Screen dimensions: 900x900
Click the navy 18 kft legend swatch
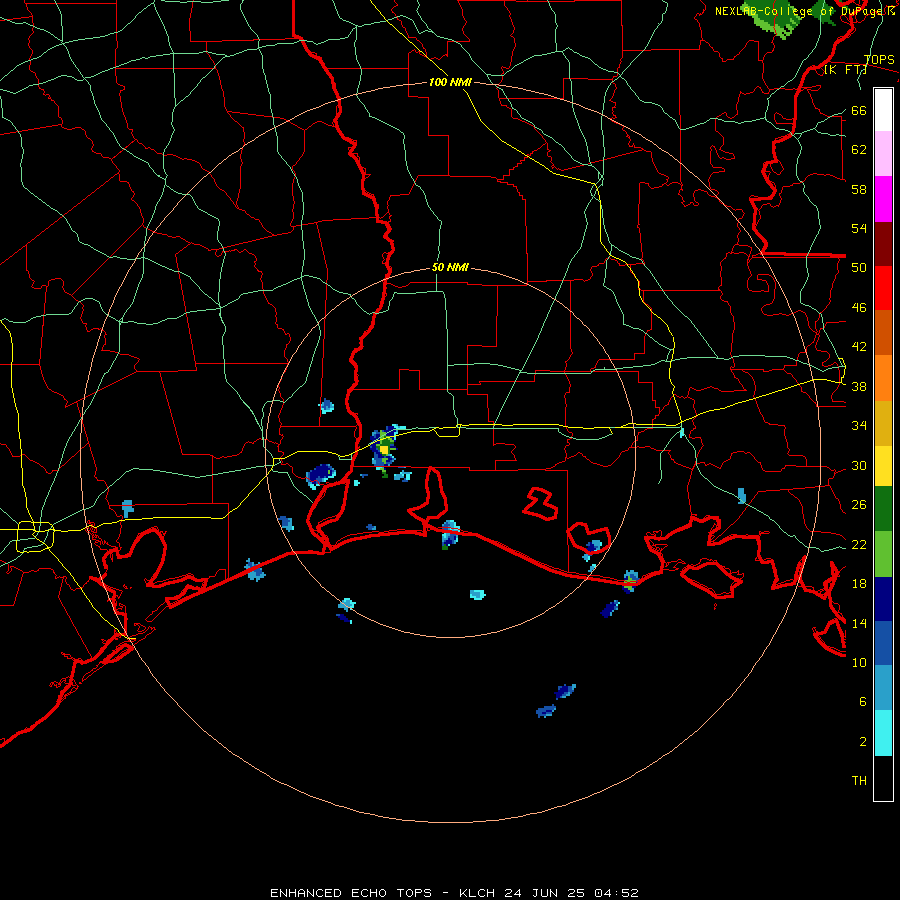883,599
